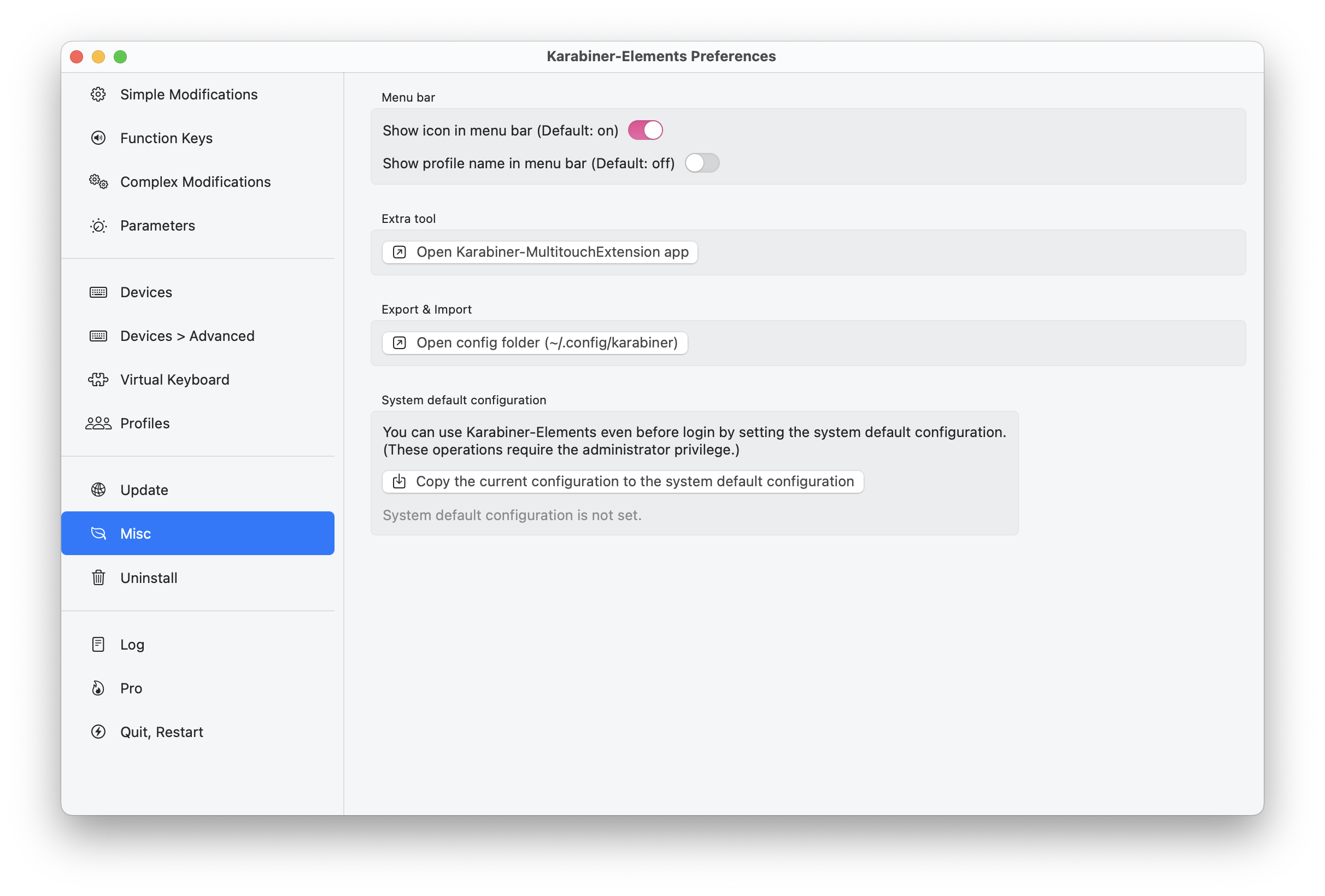Screen dimensions: 1325x896
Task: Click the Pro flame icon
Action: pyautogui.click(x=98, y=688)
